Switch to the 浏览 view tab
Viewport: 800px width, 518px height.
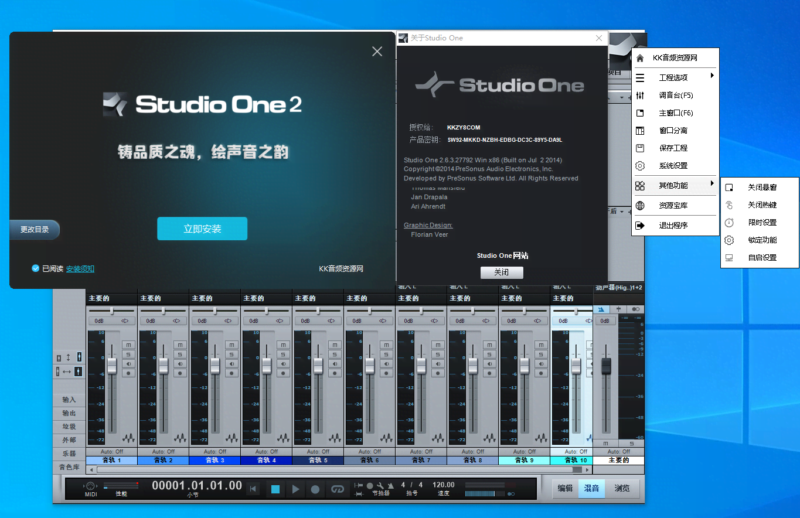(x=621, y=488)
